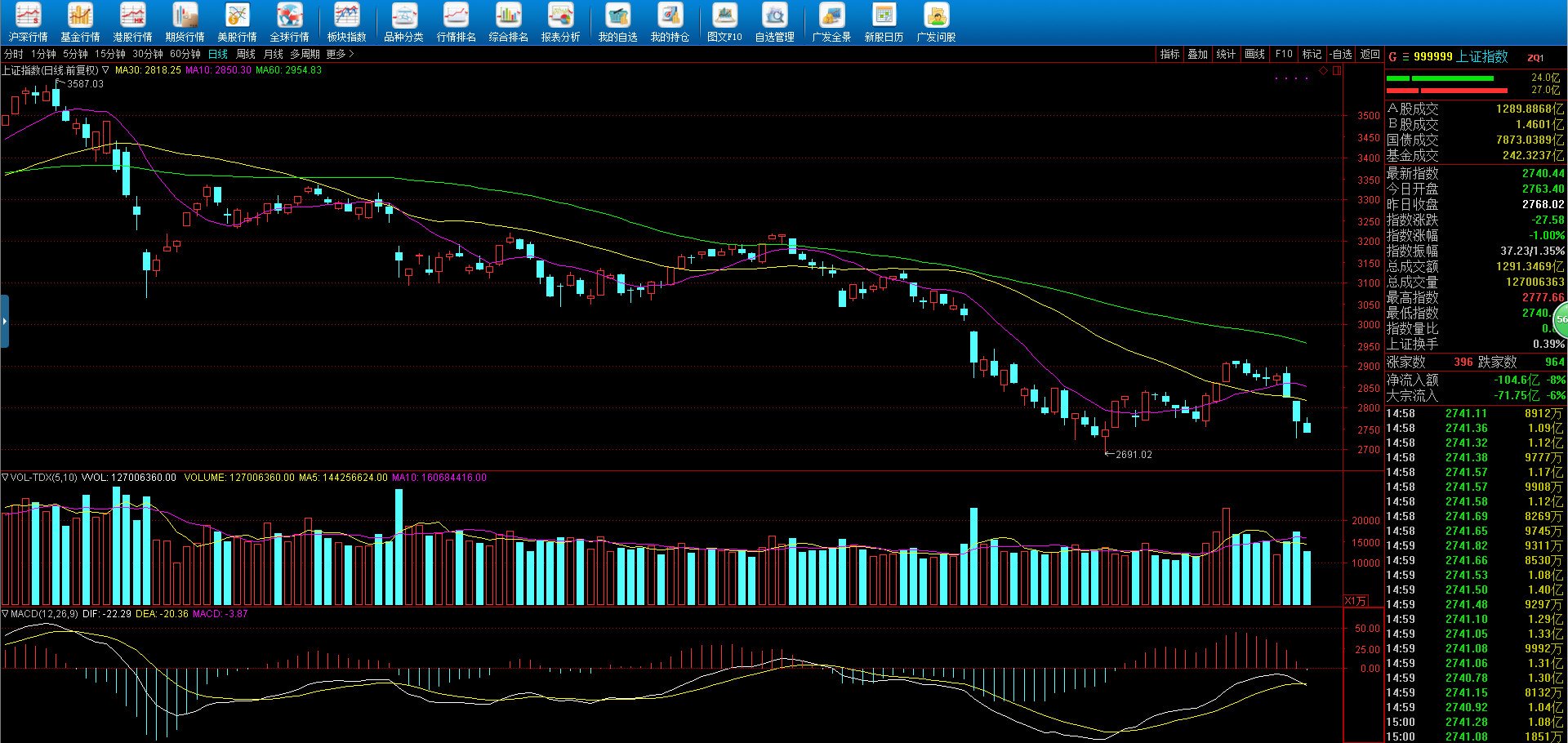Expand the left sidebar handle
Viewport: 1568px width, 743px height.
[x=4, y=321]
